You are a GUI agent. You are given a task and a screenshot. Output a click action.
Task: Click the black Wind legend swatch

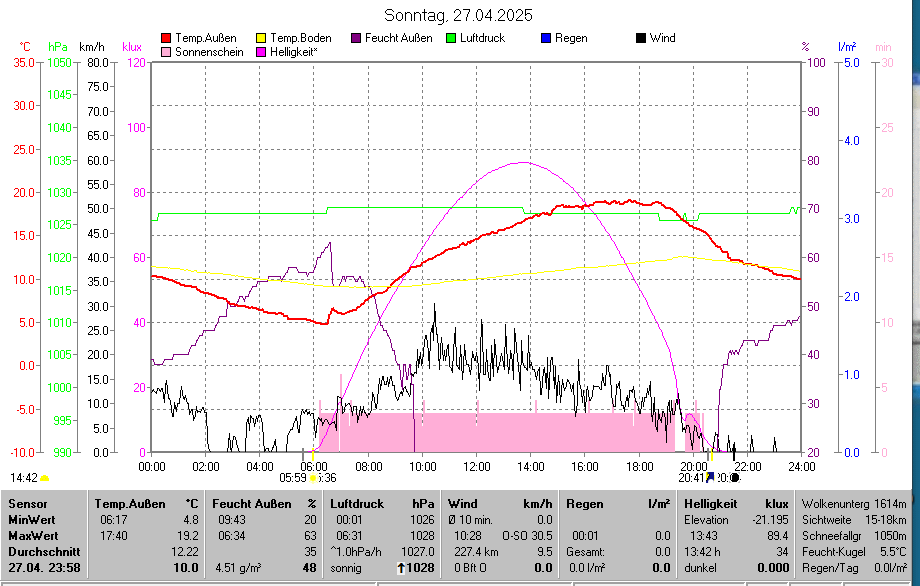641,38
